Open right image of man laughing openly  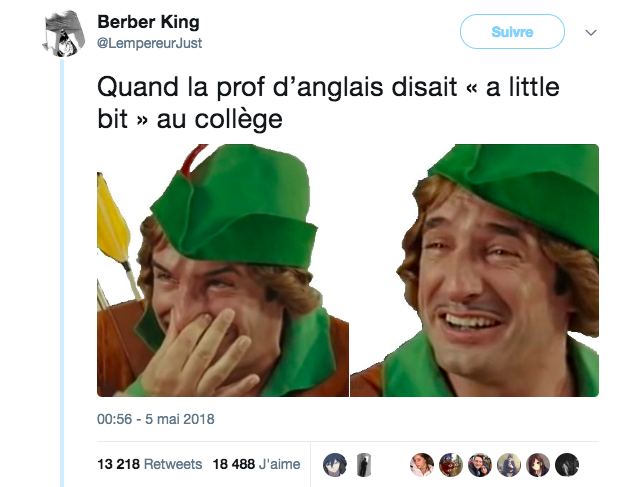coord(474,270)
